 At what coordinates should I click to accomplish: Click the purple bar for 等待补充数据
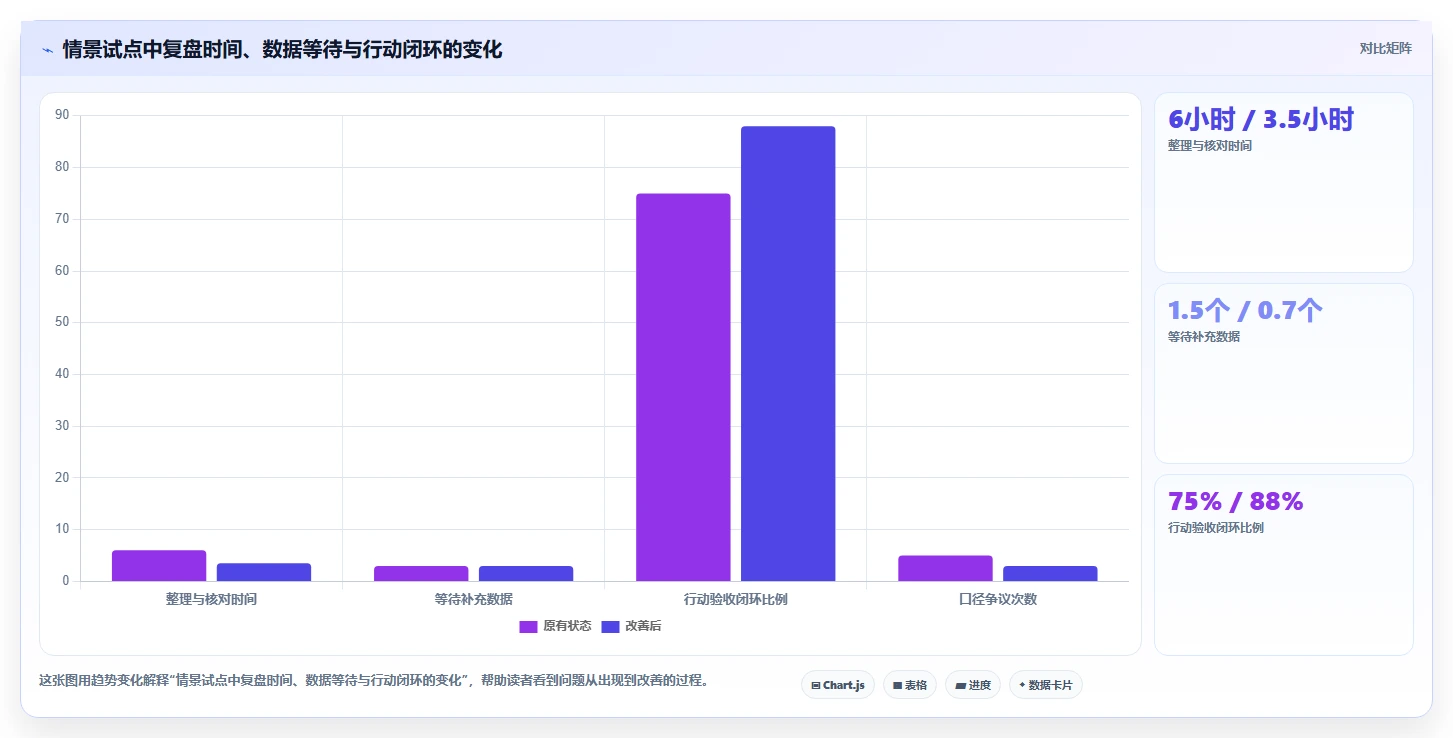point(421,574)
